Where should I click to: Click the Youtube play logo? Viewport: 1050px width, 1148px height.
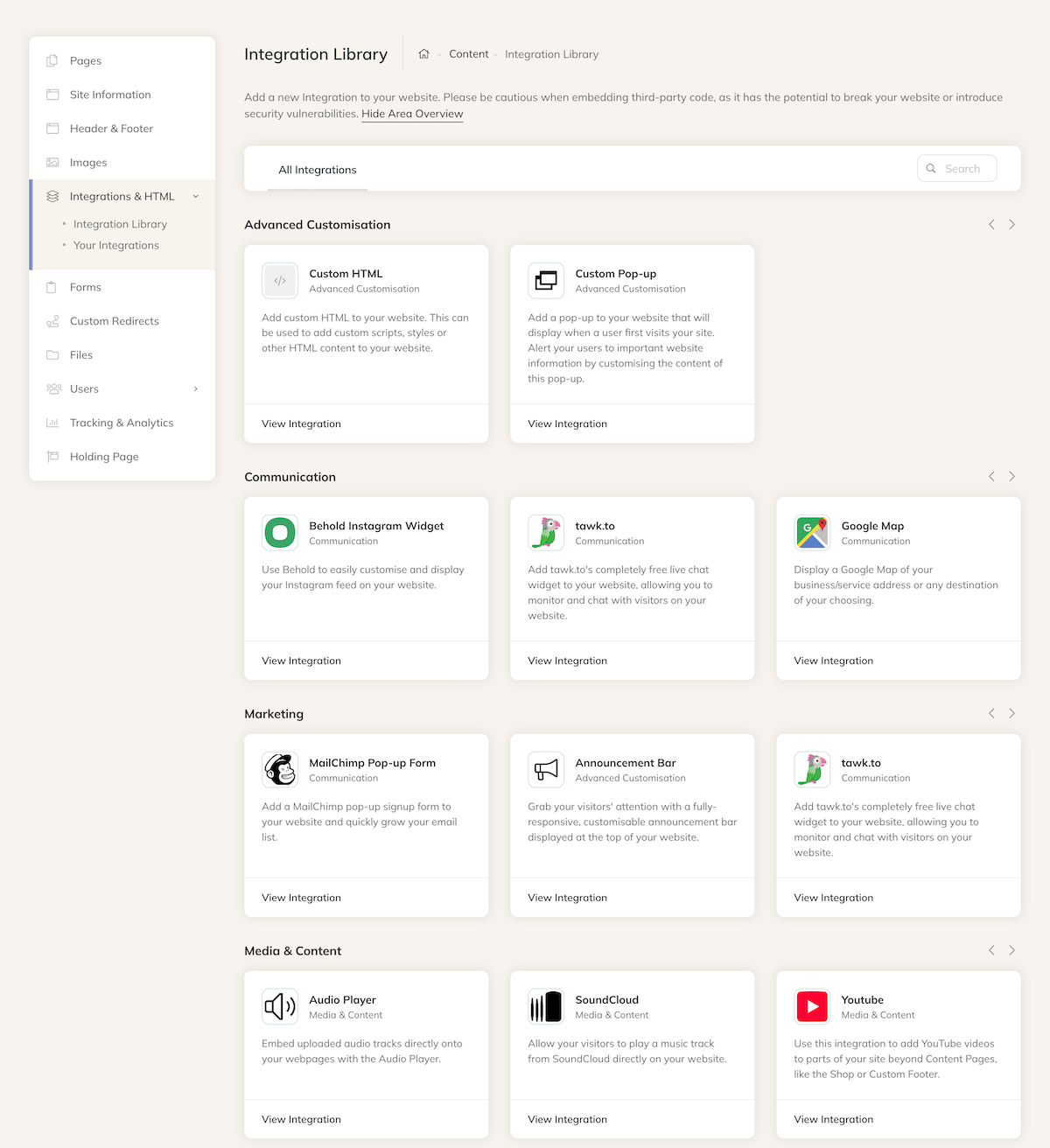tap(812, 1006)
